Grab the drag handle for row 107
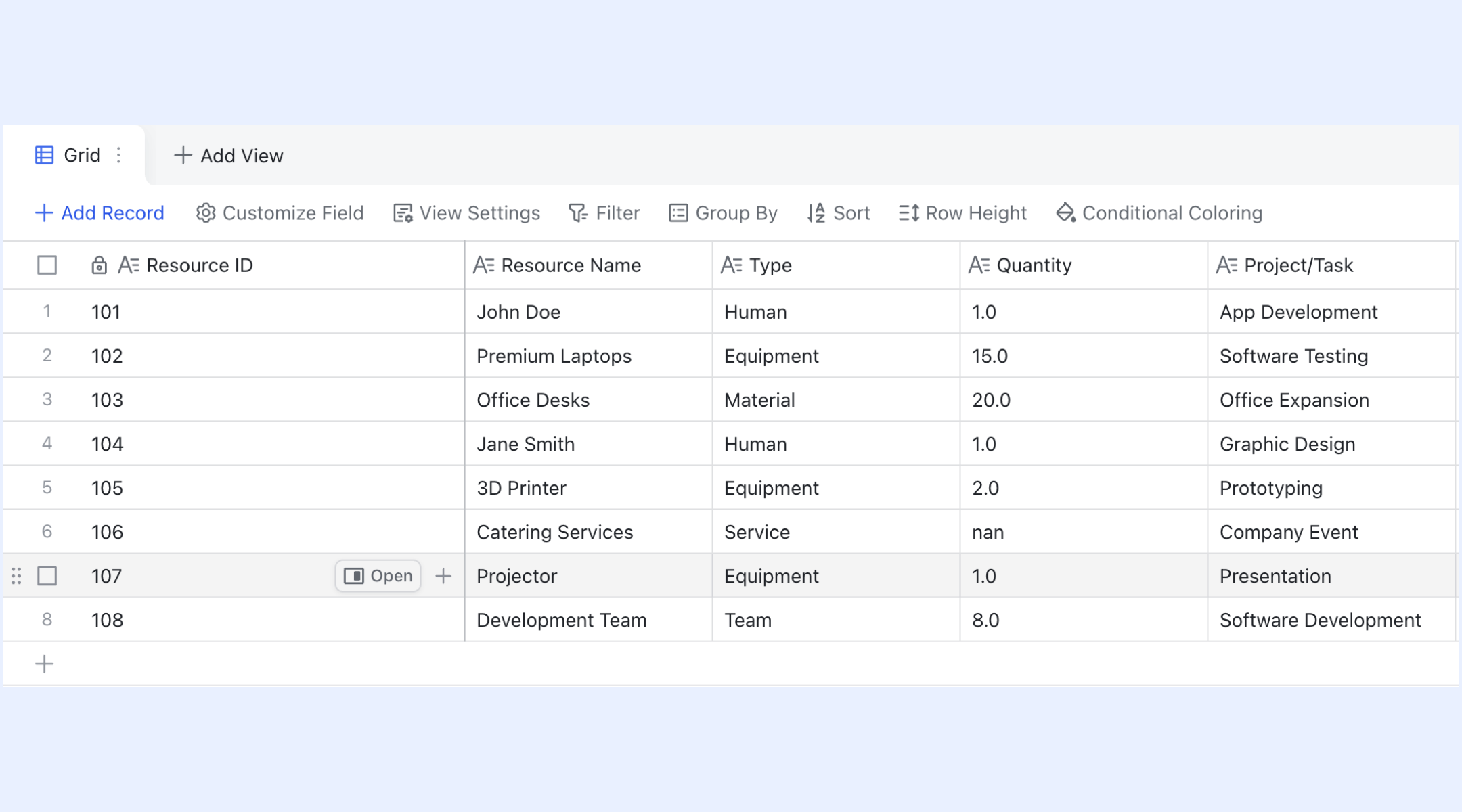The width and height of the screenshot is (1462, 812). 16,576
